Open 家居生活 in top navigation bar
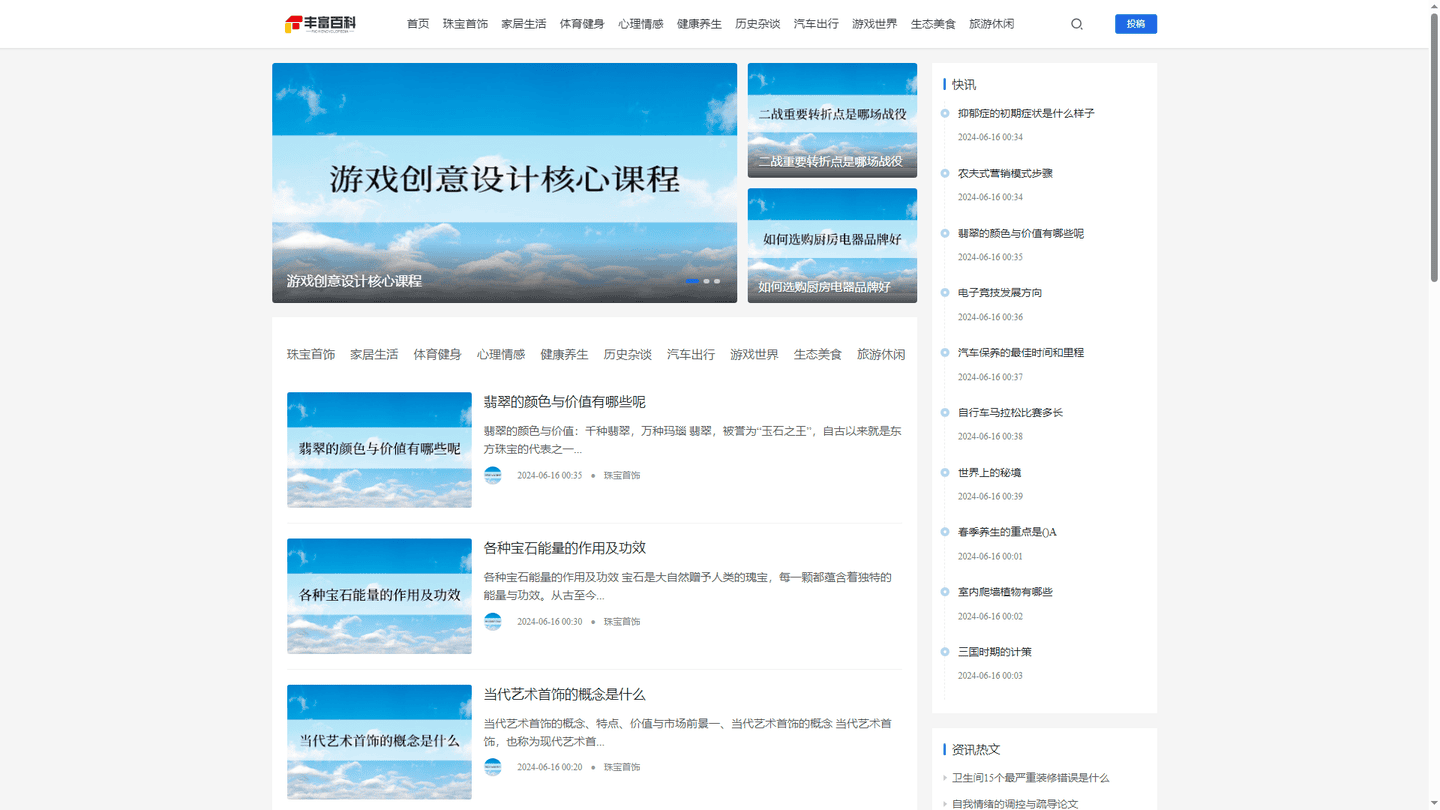Viewport: 1440px width, 810px height. tap(524, 24)
